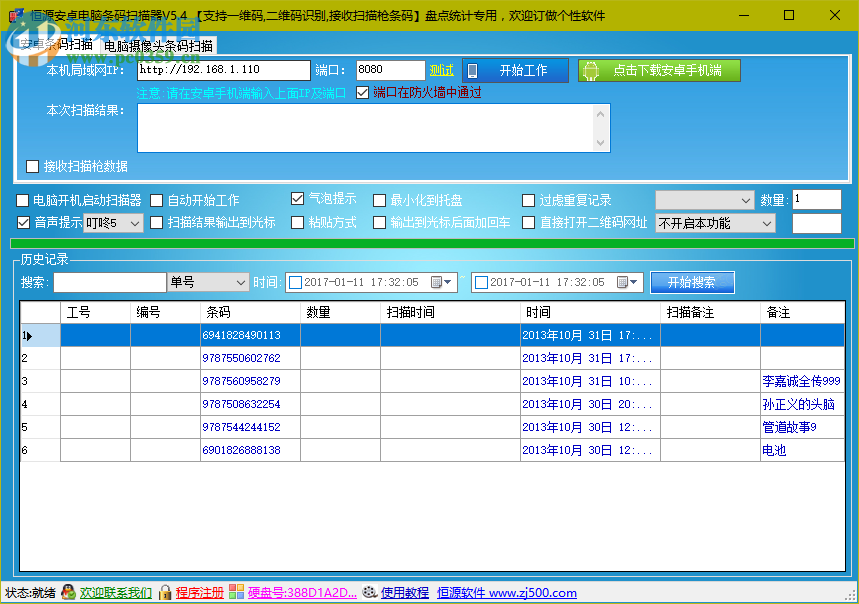Open 程序注册 link
This screenshot has height=604, width=859.
click(x=199, y=593)
